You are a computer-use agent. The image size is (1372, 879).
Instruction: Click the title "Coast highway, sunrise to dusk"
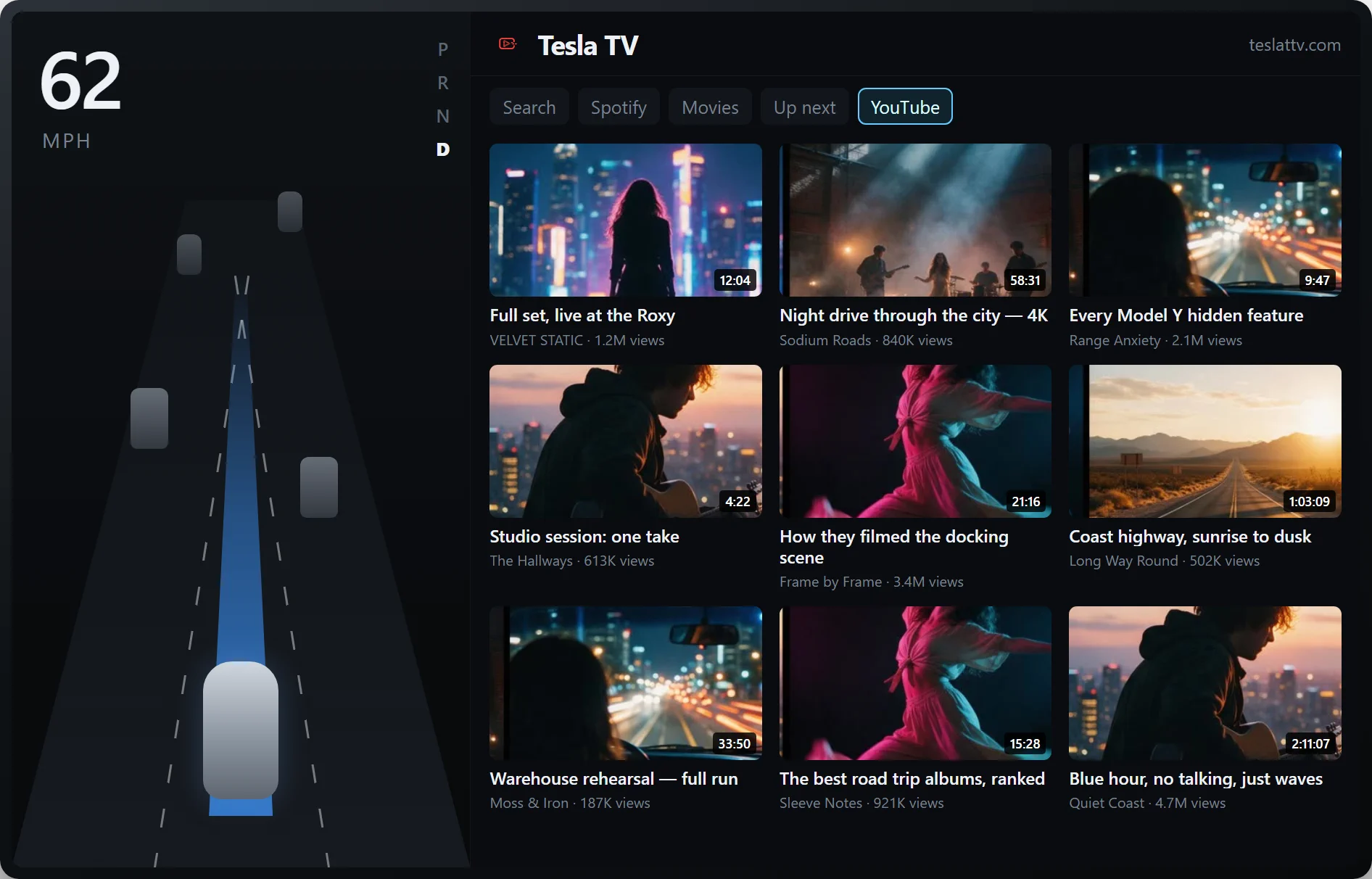1190,537
